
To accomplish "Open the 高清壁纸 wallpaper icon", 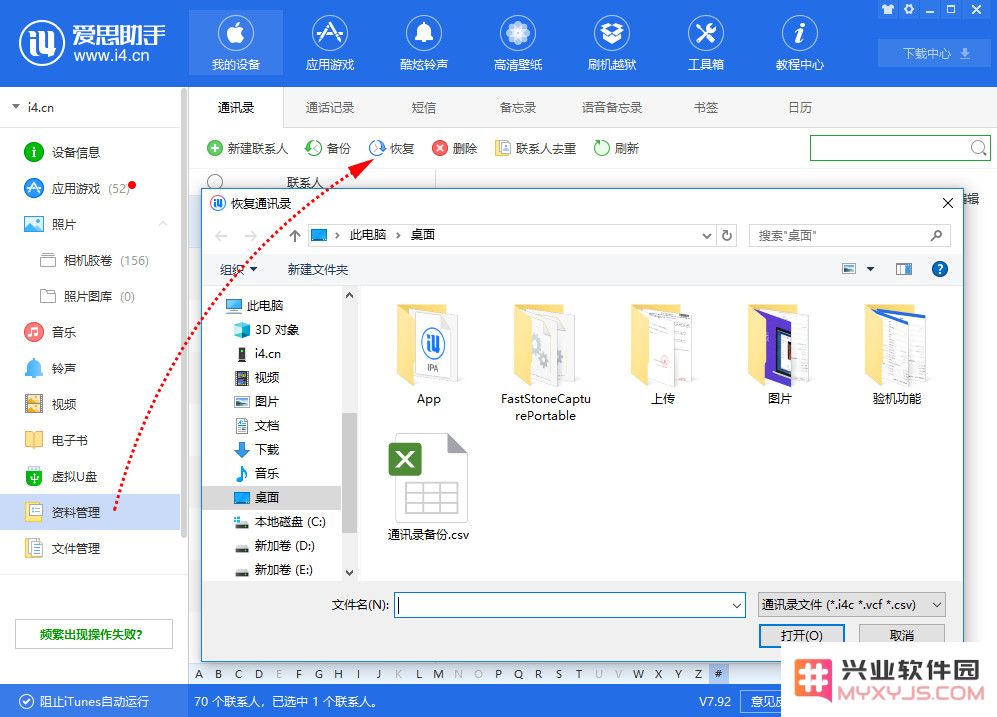I will click(x=518, y=43).
